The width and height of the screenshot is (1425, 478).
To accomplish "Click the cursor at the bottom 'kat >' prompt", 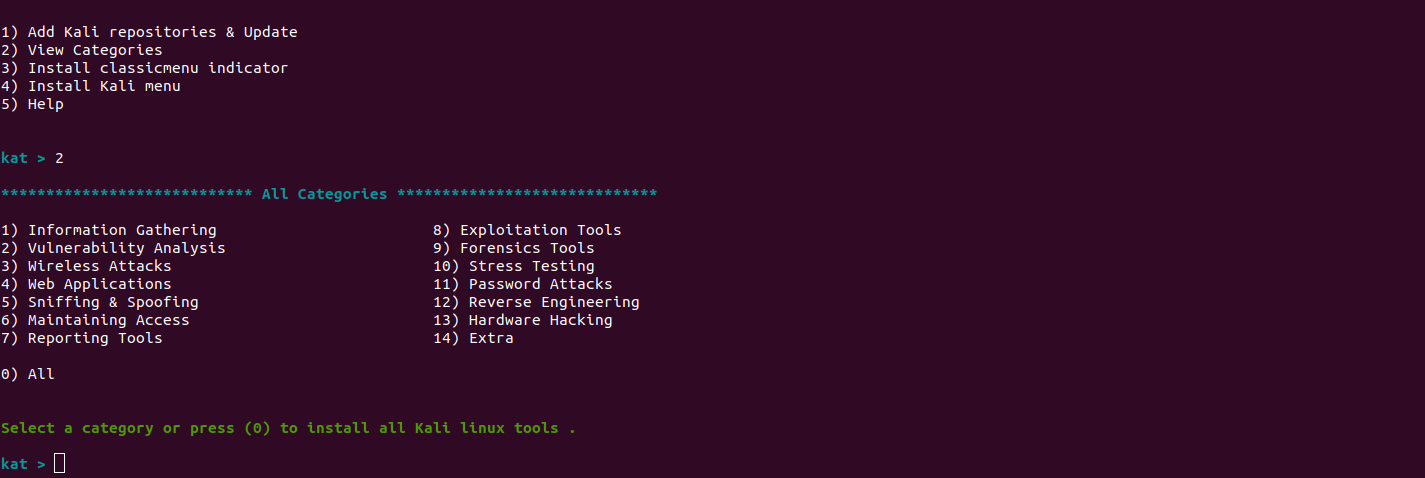I will (x=60, y=463).
